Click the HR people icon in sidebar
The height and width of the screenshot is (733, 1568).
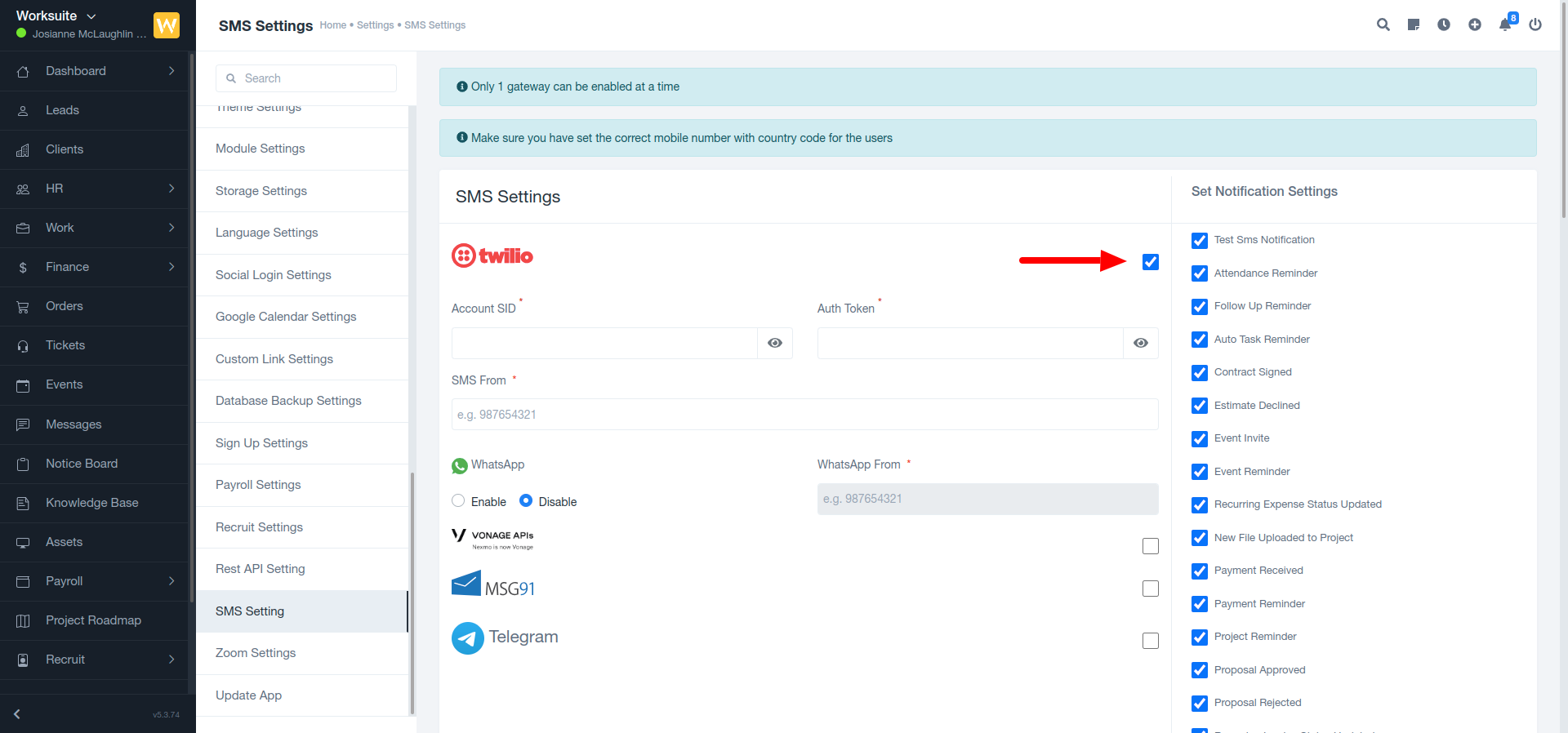23,189
